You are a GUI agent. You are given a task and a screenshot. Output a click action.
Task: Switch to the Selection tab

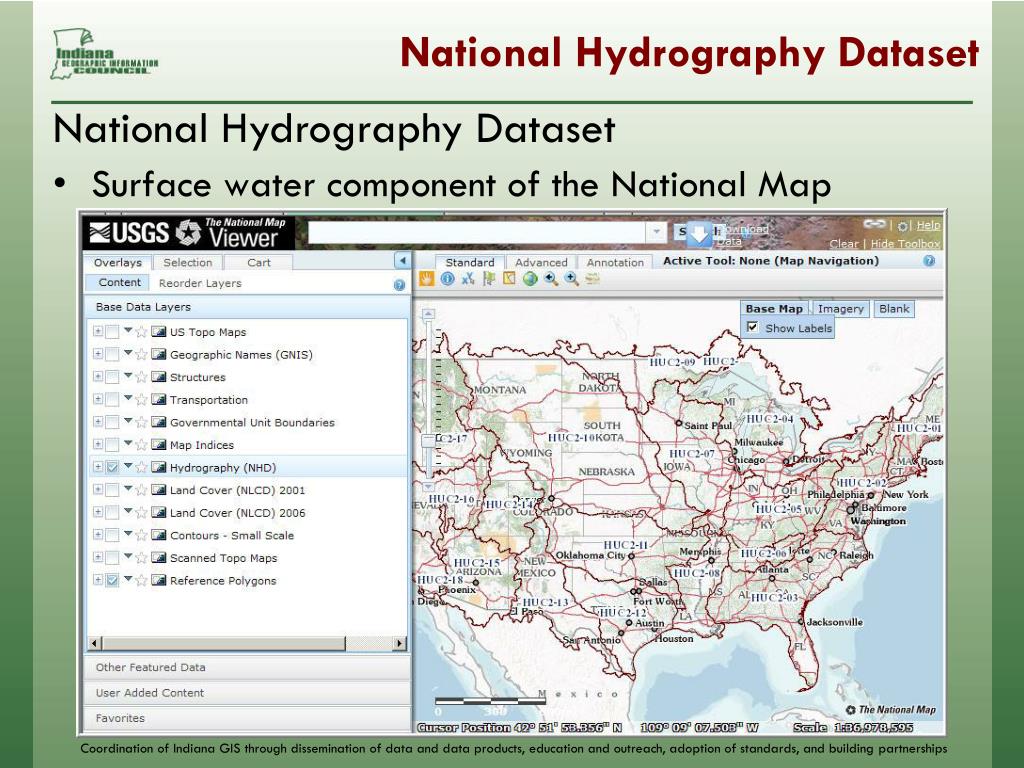point(187,263)
